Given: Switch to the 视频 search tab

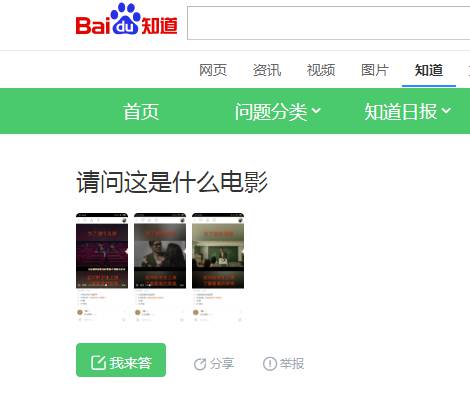Looking at the screenshot, I should (x=321, y=70).
